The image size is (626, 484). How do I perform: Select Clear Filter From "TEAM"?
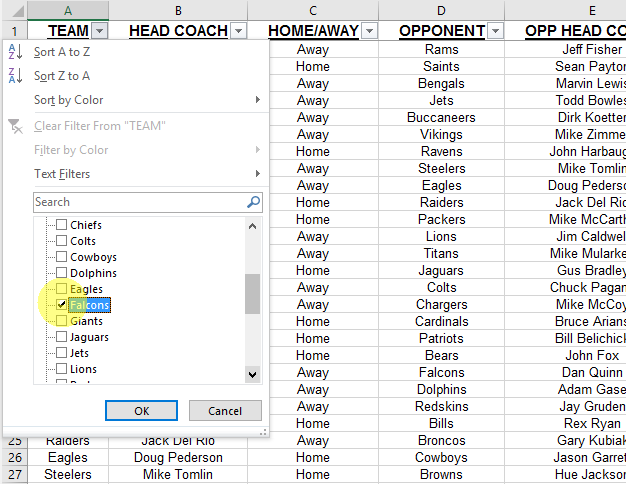[x=136, y=126]
